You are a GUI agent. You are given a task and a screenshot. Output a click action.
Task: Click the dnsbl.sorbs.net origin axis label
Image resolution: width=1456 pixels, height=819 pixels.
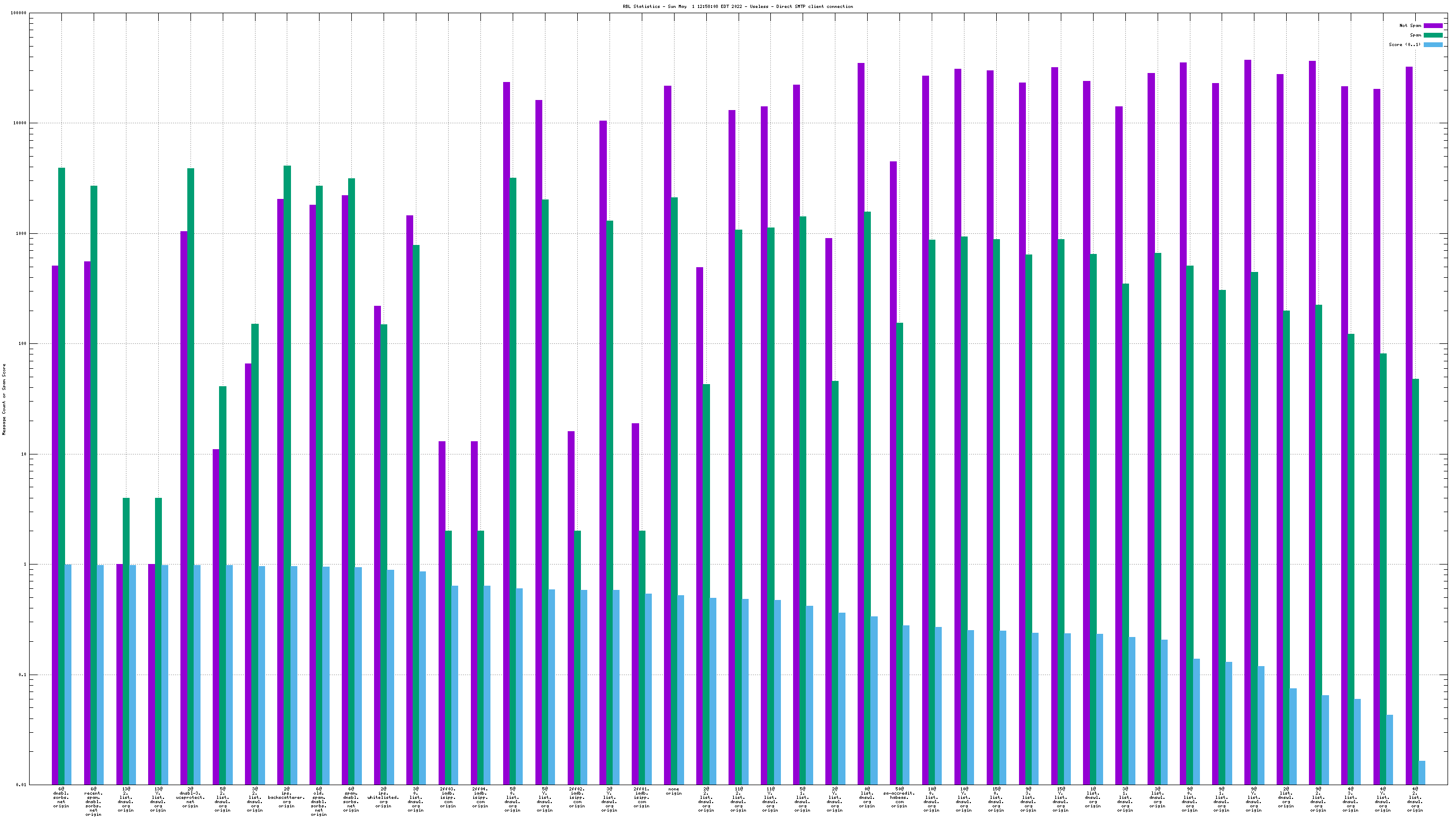61,797
